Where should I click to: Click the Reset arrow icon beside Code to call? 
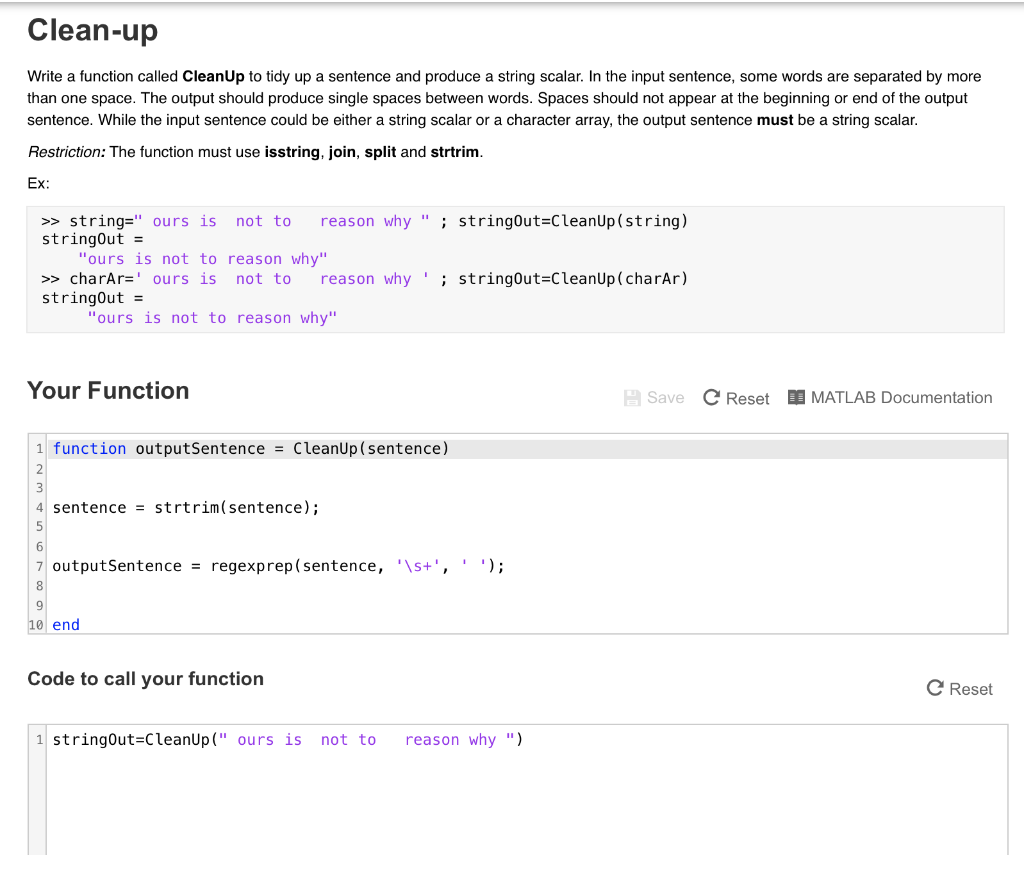pyautogui.click(x=934, y=688)
